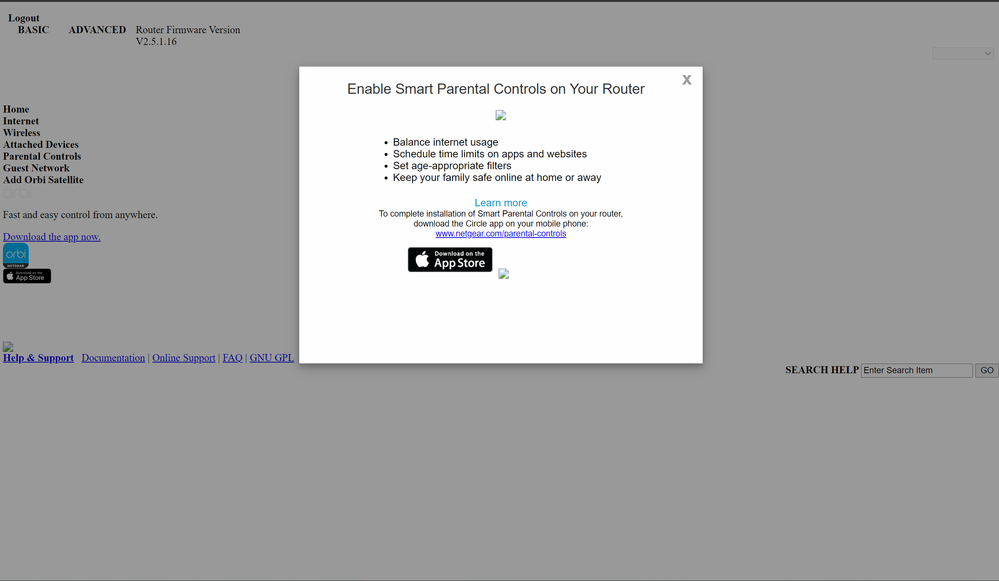
Task: Click the faded Orbi logo in sidebar
Action: pos(17,193)
